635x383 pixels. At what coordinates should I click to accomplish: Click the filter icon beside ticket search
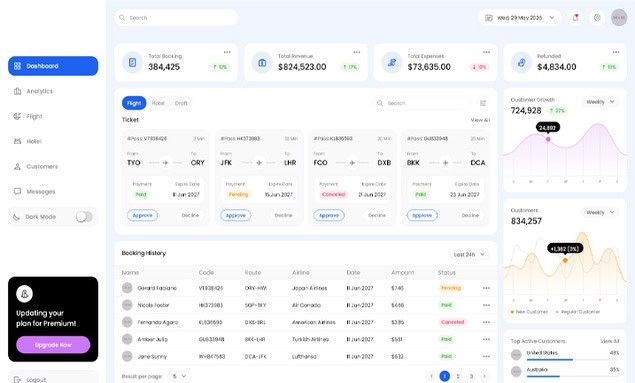coord(483,103)
